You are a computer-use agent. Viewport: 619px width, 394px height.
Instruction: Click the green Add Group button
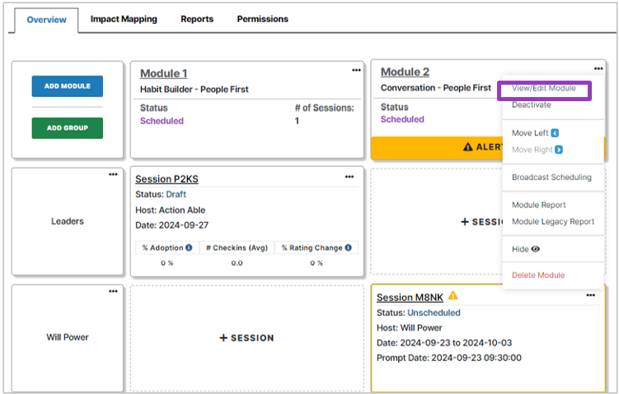pyautogui.click(x=68, y=128)
